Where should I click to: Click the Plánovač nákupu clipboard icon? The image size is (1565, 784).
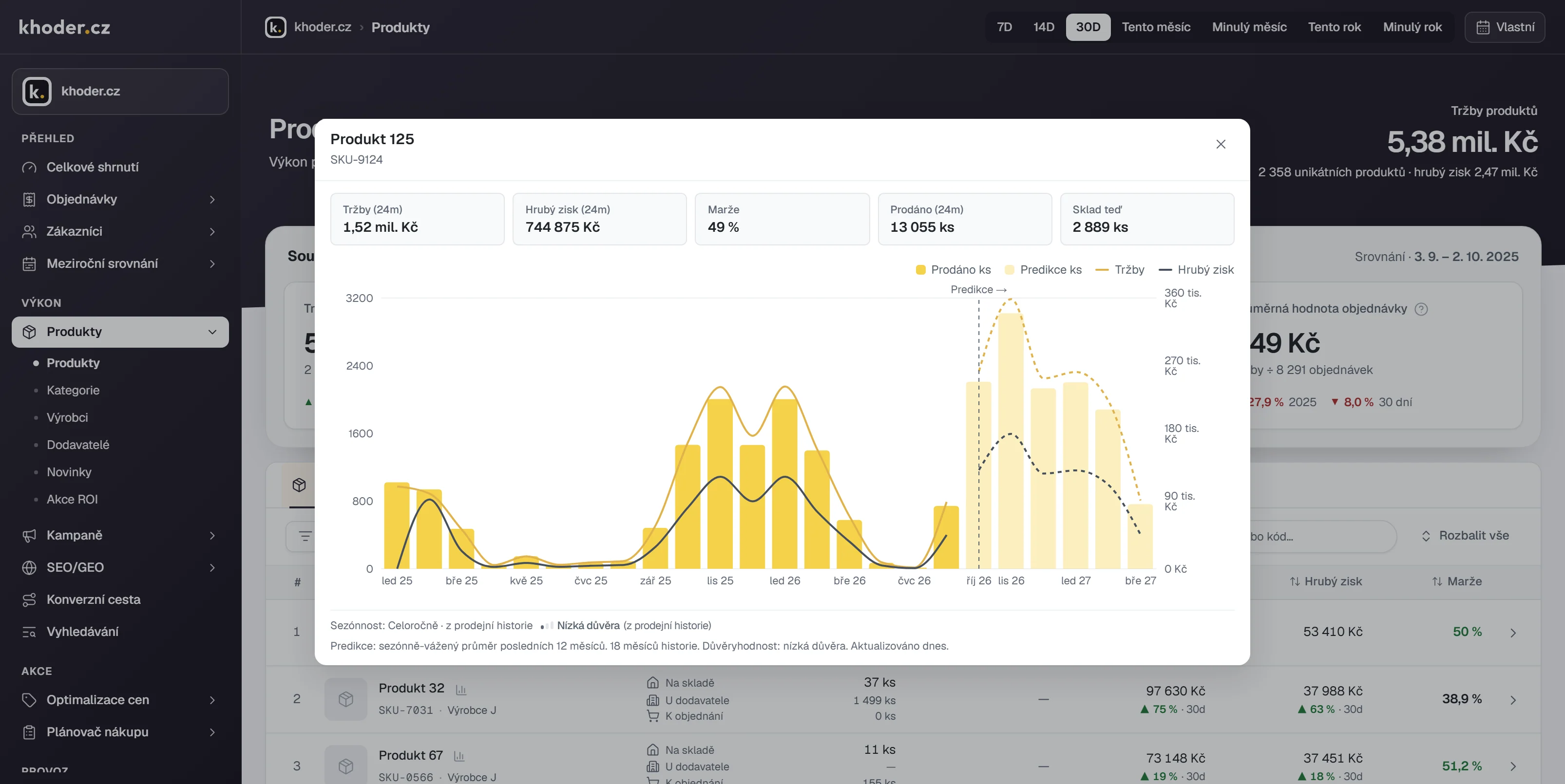(x=29, y=732)
